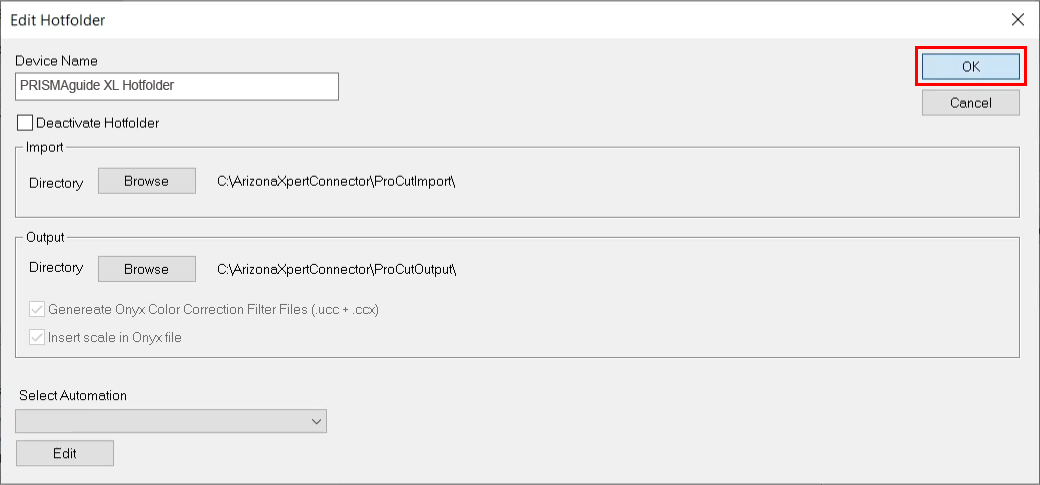
Task: Toggle Insert scale in Onyx file
Action: (x=38, y=337)
